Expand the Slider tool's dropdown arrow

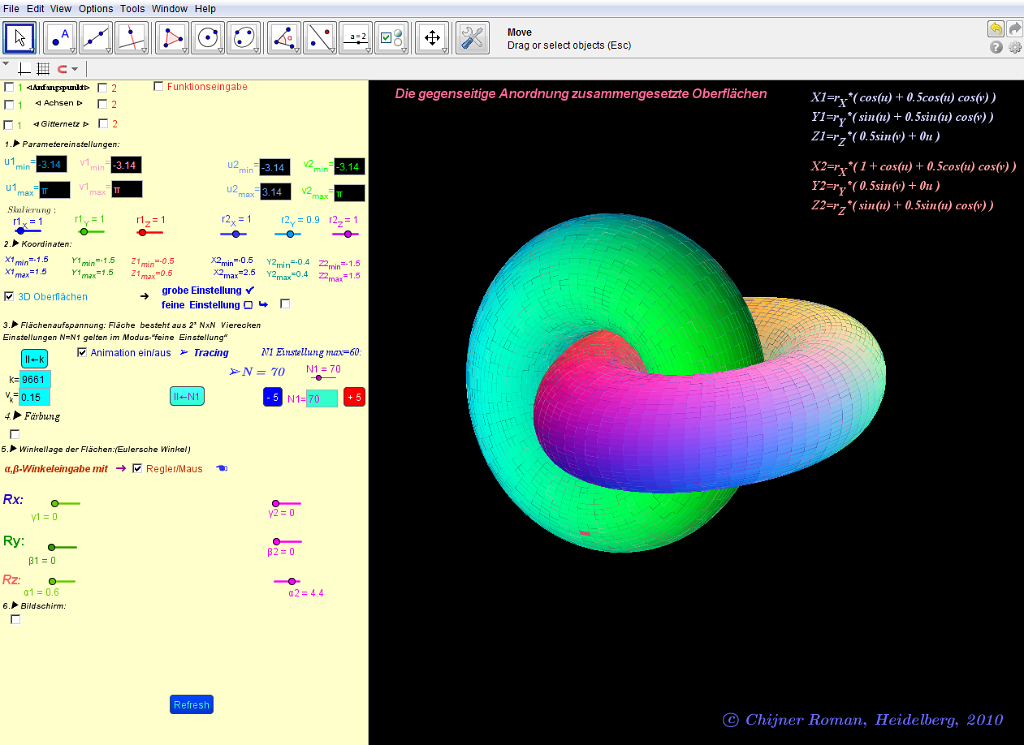[369, 49]
